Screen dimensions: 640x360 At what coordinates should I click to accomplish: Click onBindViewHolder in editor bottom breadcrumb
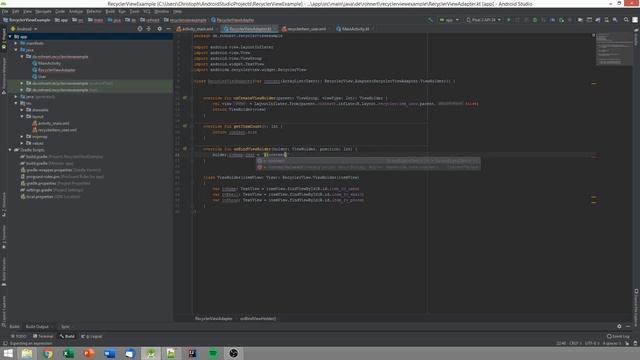[258, 318]
